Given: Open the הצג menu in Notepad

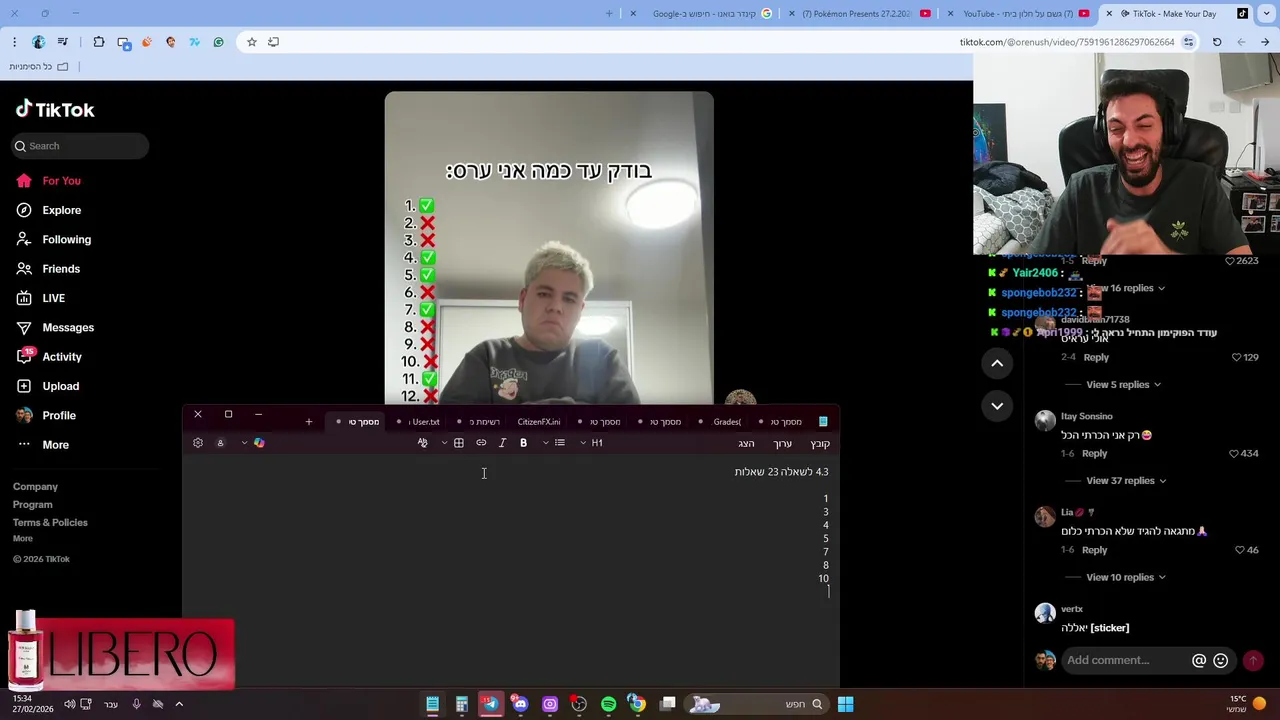Looking at the screenshot, I should (x=746, y=443).
